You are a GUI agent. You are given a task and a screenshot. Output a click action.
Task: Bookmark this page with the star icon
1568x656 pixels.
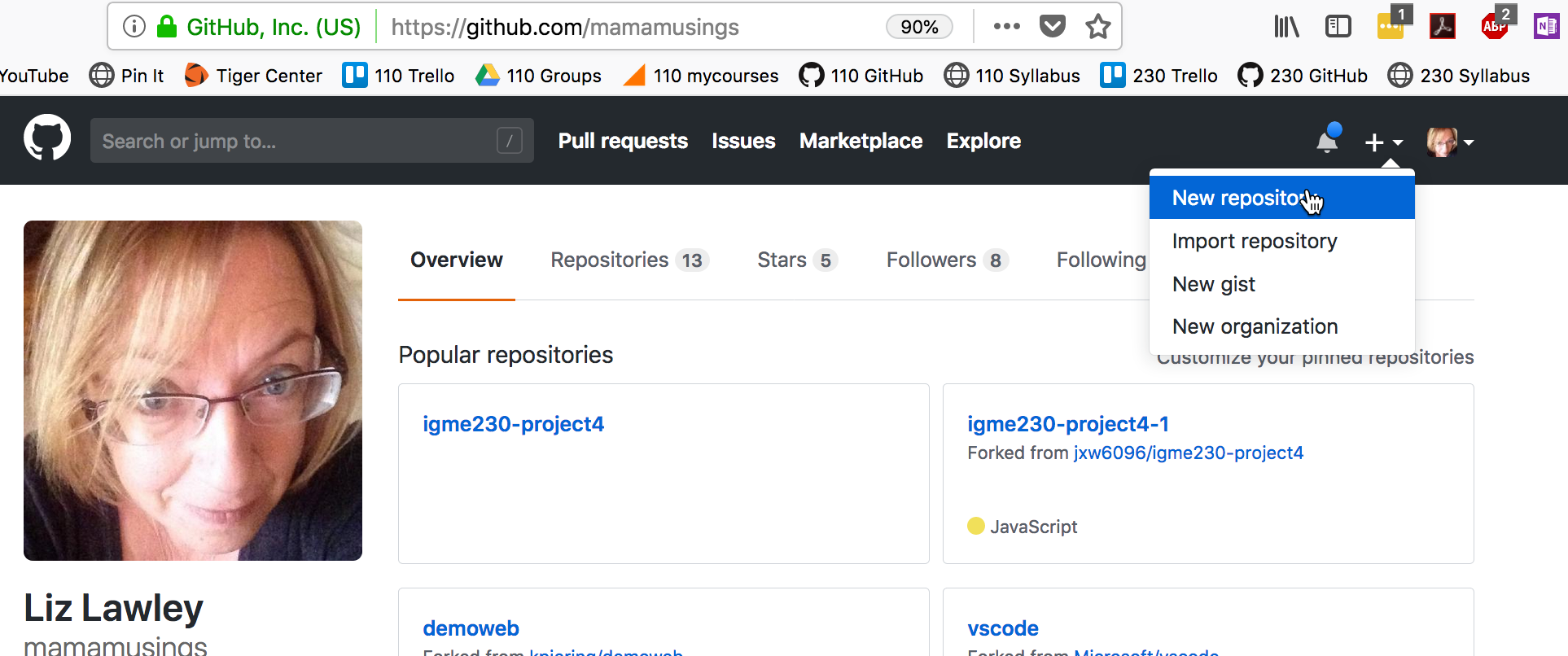coord(1098,26)
